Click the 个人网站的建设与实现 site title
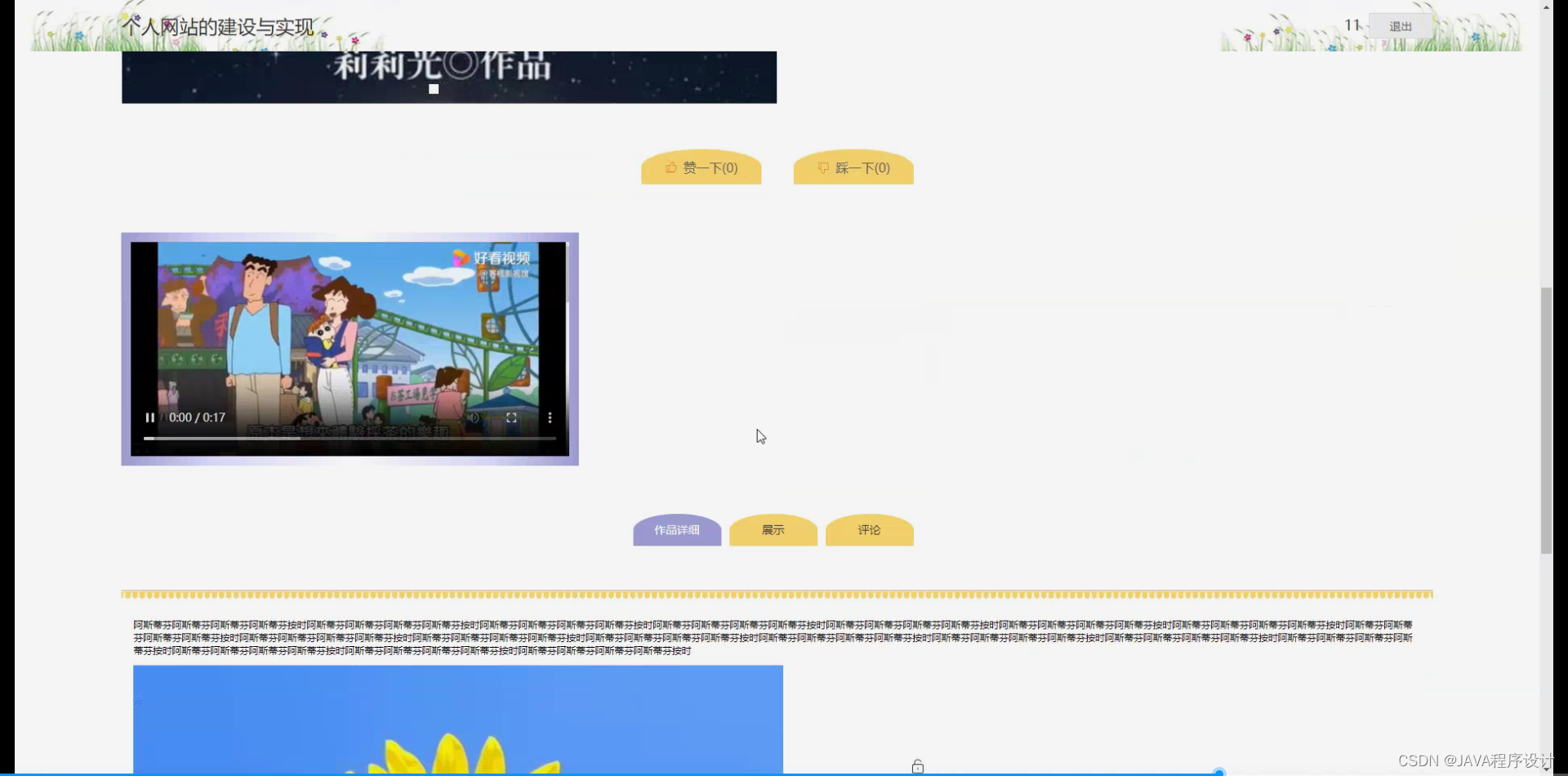1568x776 pixels. pyautogui.click(x=219, y=27)
